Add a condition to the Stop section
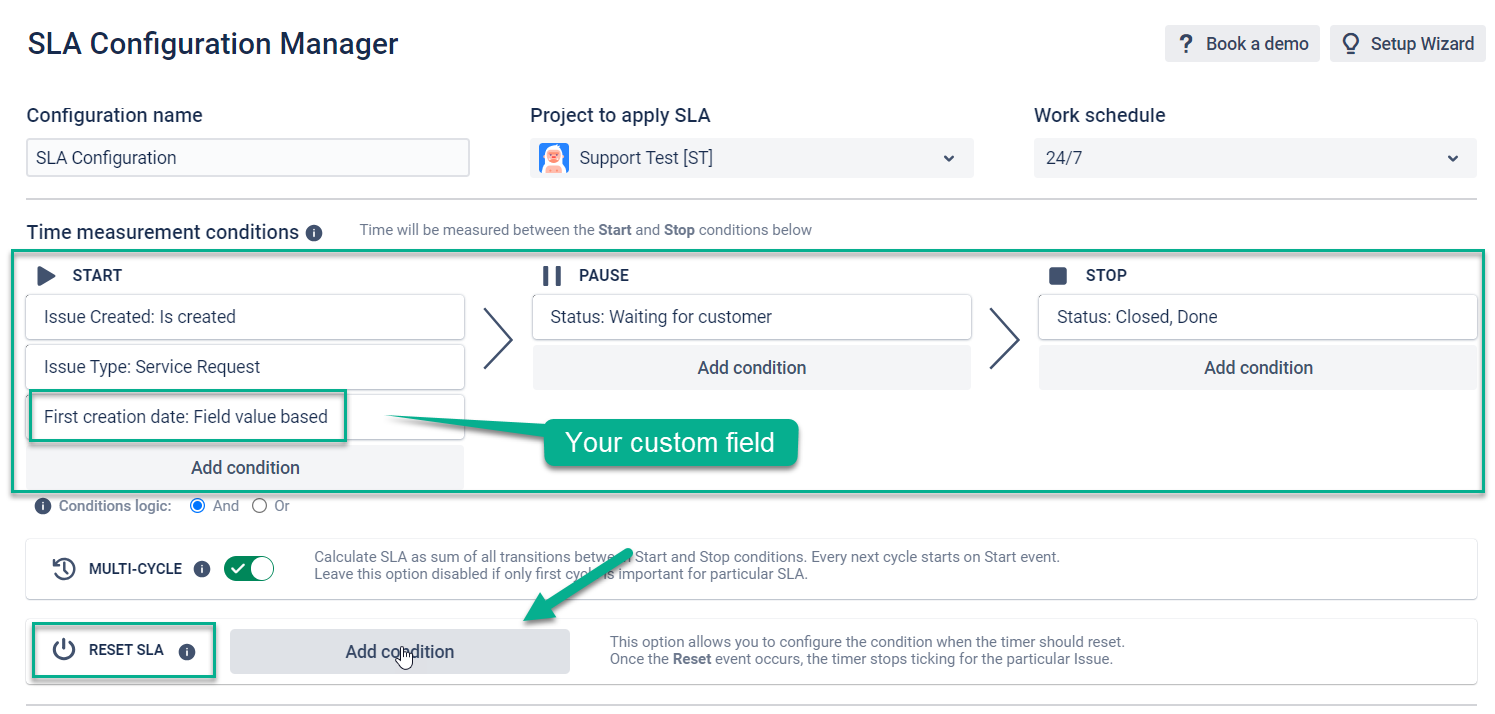The height and width of the screenshot is (714, 1495). (1257, 367)
